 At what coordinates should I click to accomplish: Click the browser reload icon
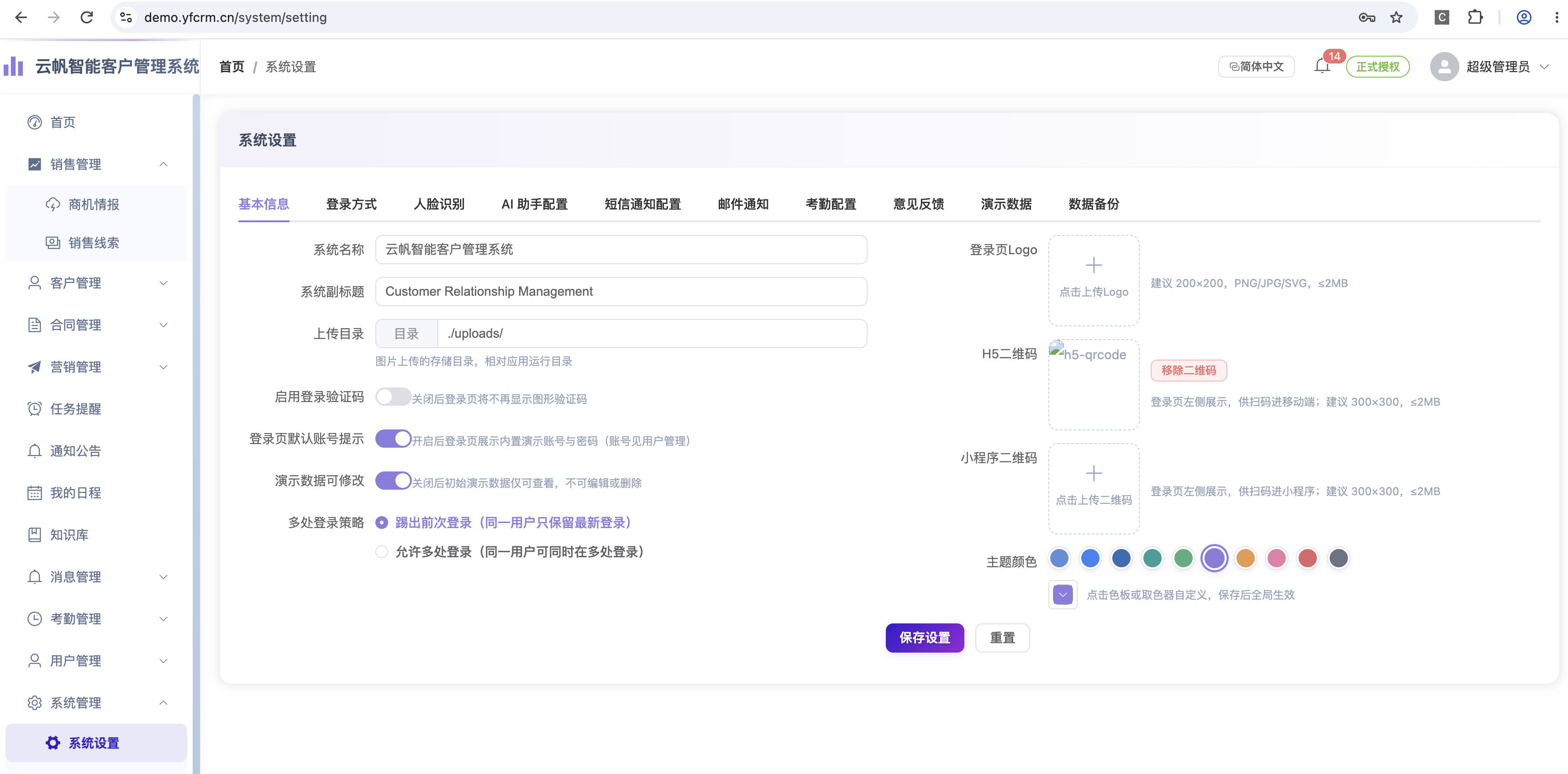pyautogui.click(x=86, y=17)
